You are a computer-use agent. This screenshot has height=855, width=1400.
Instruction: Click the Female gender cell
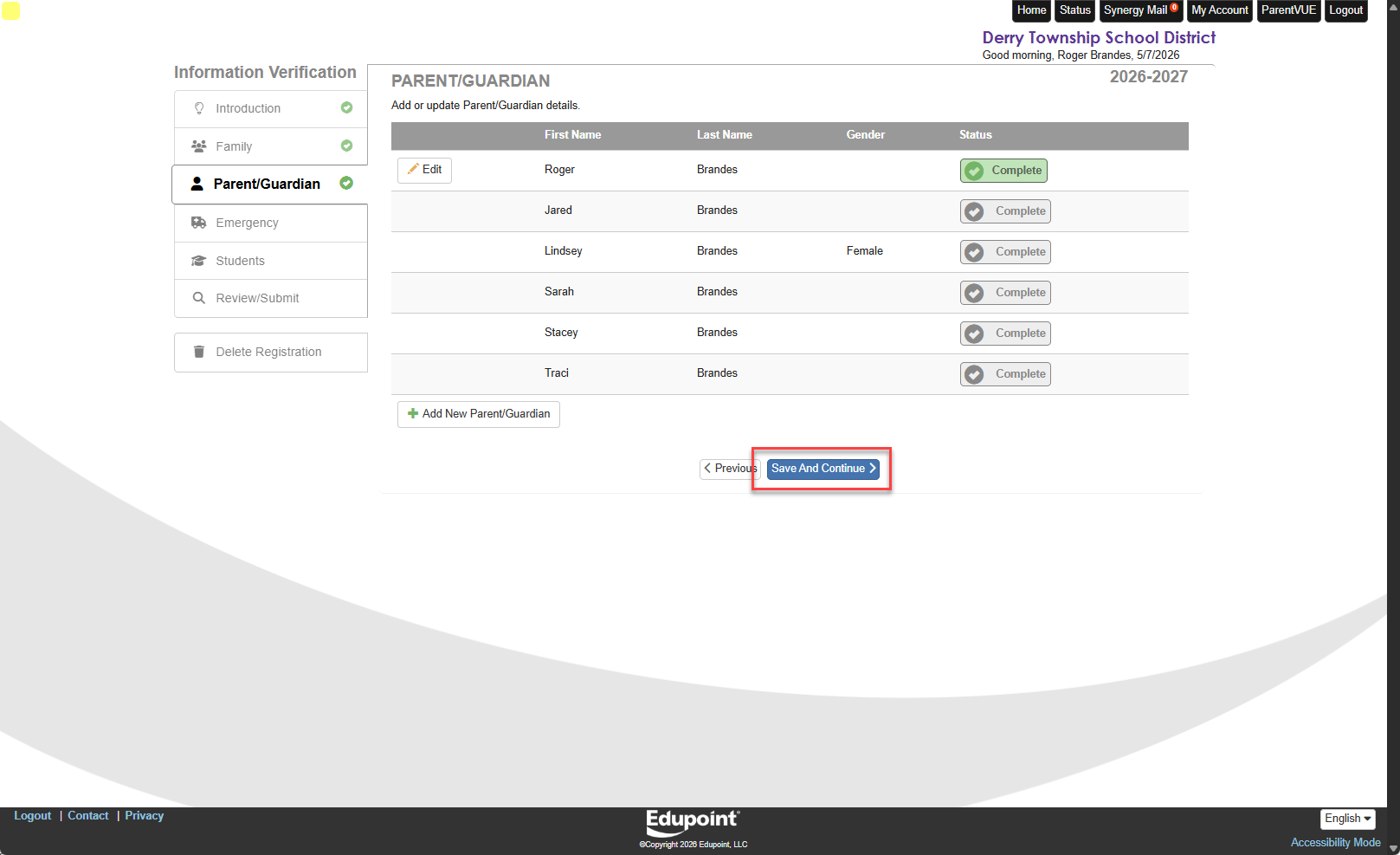[865, 251]
